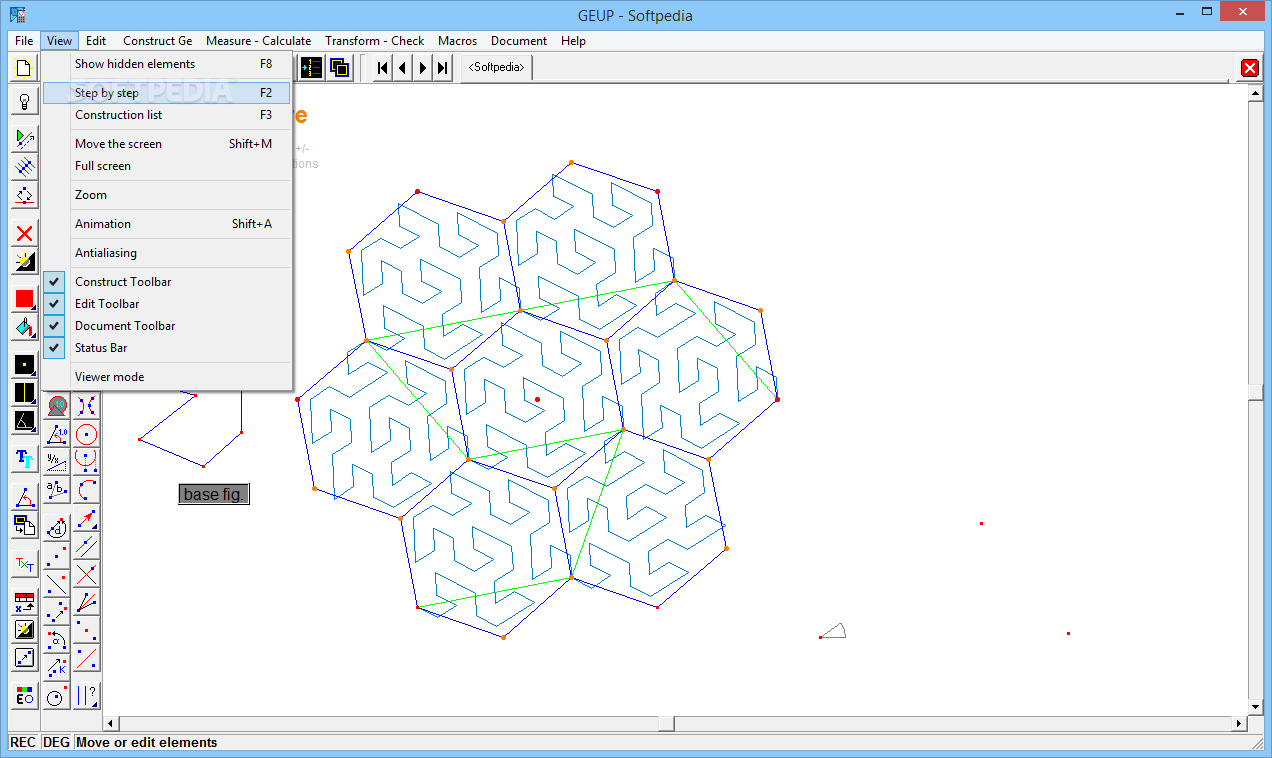
Task: Click the base fig. label
Action: [214, 495]
